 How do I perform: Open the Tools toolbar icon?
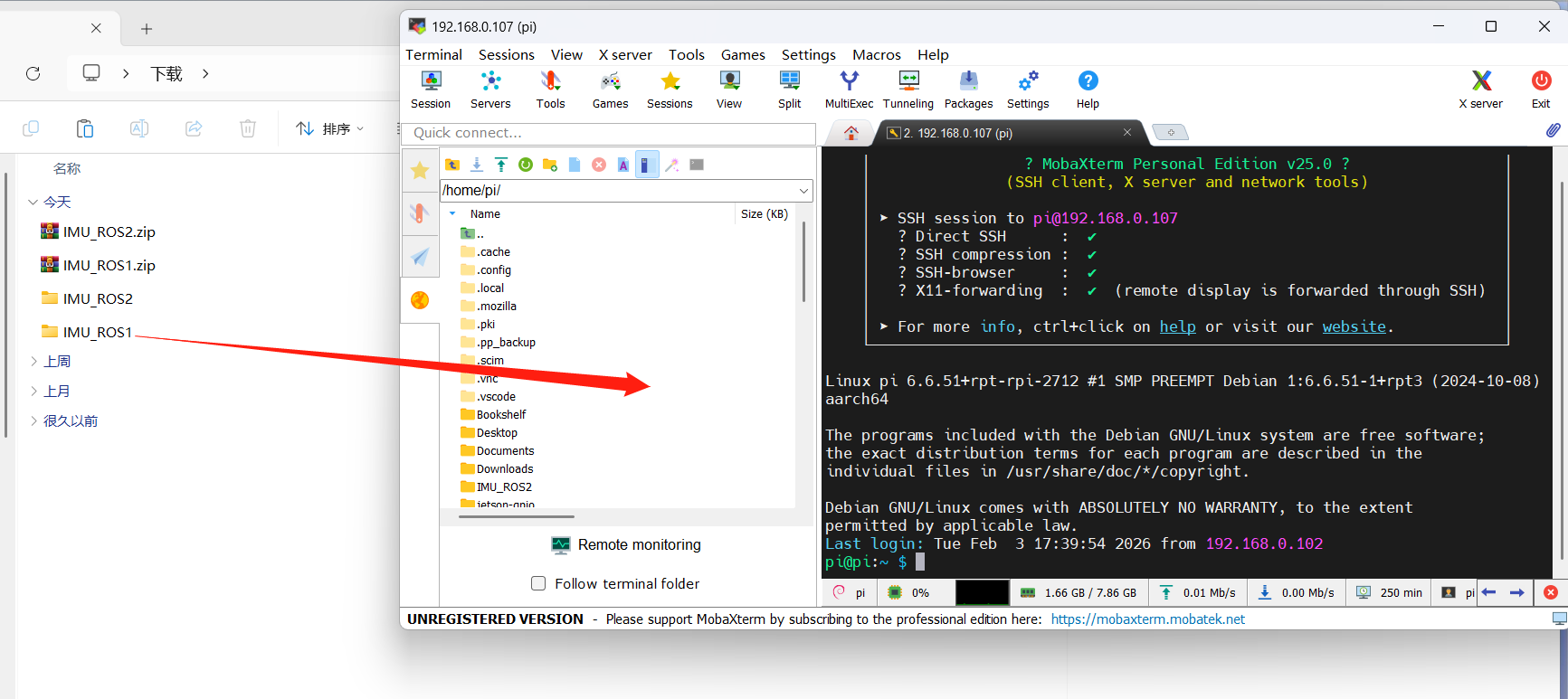pyautogui.click(x=550, y=90)
